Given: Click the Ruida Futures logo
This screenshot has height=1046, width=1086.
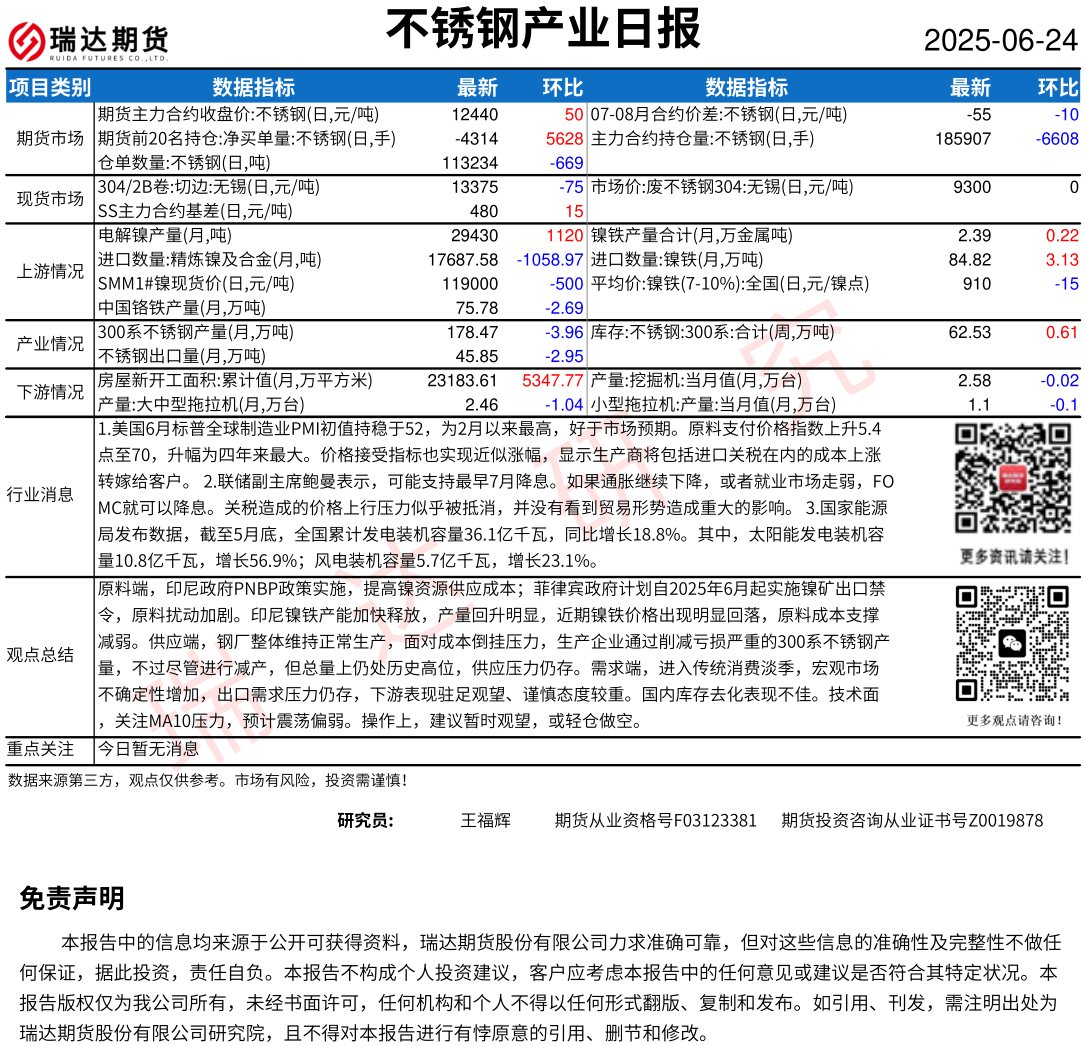Looking at the screenshot, I should pyautogui.click(x=88, y=41).
